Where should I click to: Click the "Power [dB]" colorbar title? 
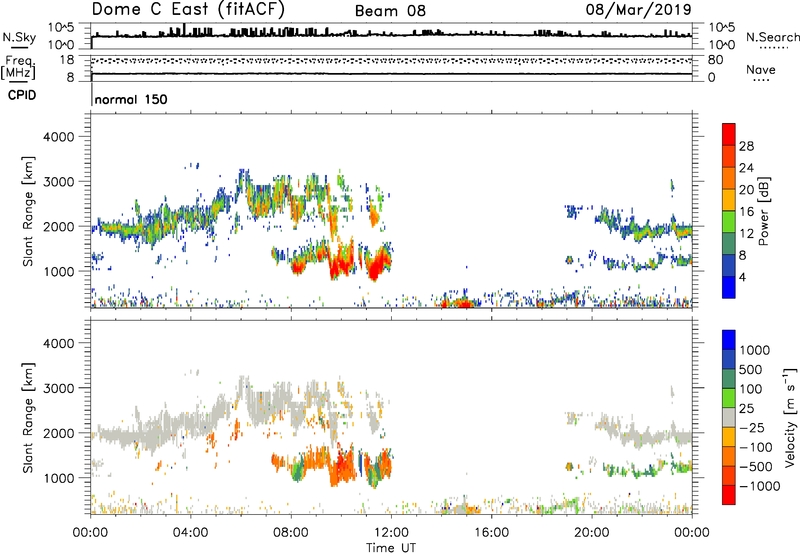tap(763, 211)
